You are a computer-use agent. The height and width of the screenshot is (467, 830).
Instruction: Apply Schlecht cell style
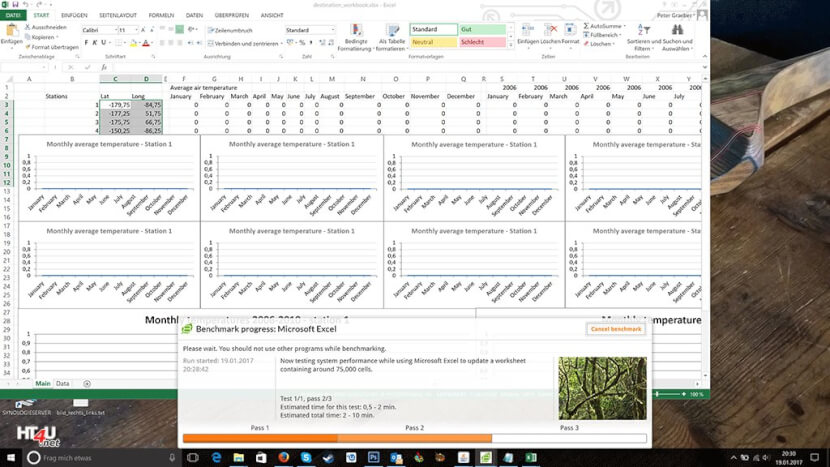pyautogui.click(x=483, y=42)
